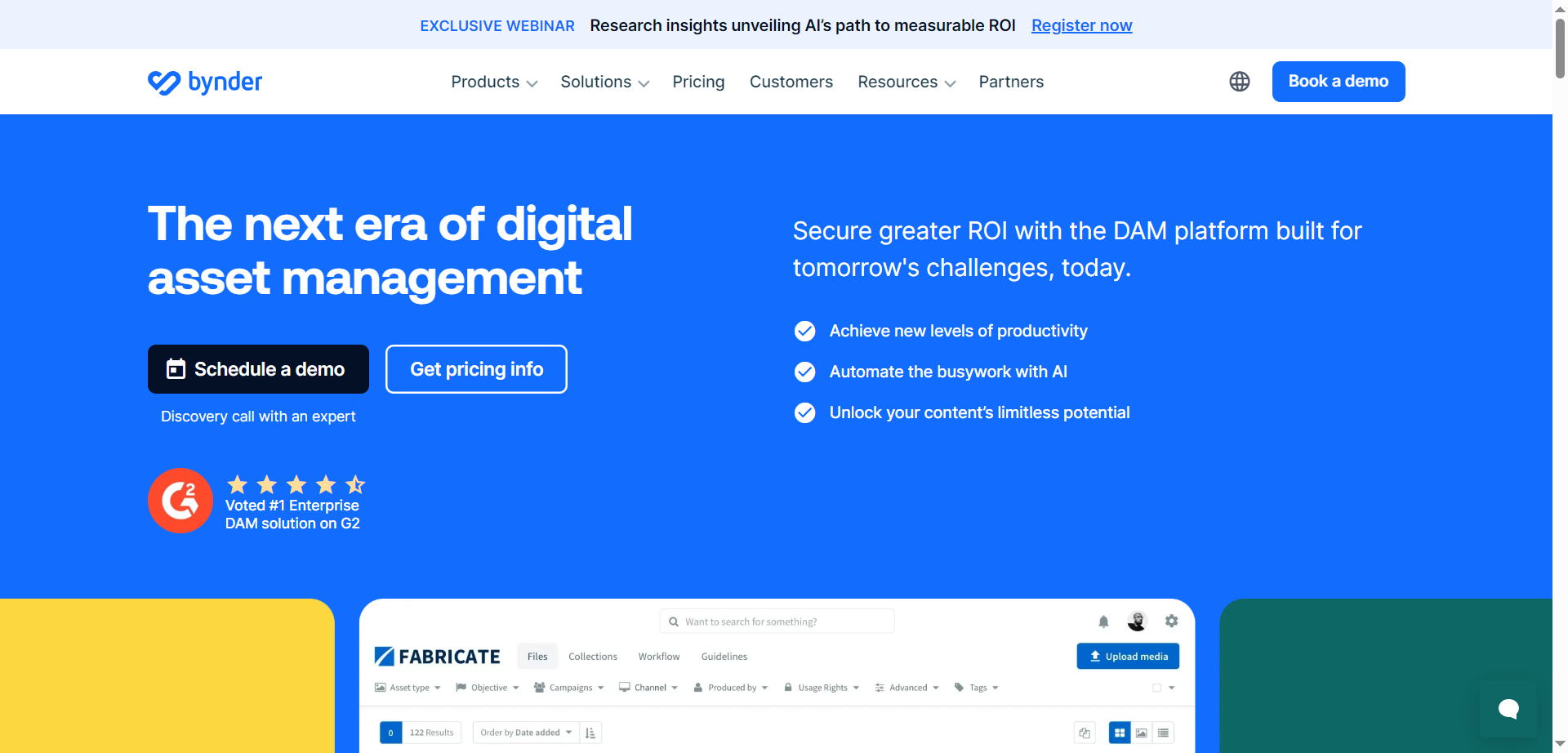Expand the arrow next to select-all checkbox
Viewport: 1568px width, 753px height.
(x=1172, y=688)
